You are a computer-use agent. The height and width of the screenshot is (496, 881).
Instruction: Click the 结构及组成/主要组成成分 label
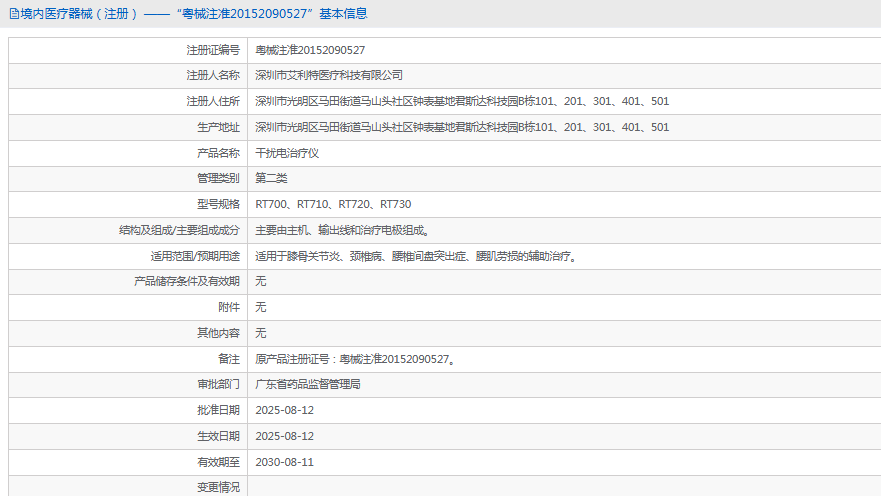[x=179, y=230]
